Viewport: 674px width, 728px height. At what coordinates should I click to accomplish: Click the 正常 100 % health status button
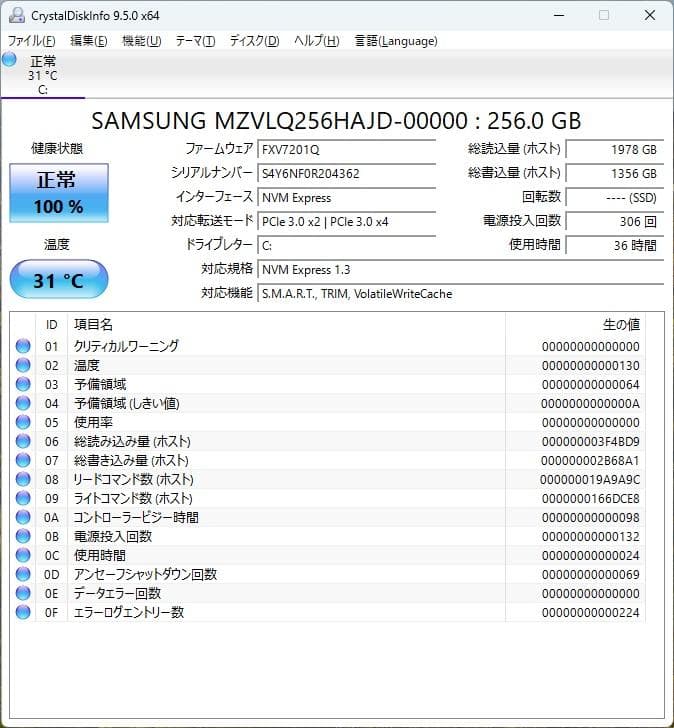tap(59, 193)
